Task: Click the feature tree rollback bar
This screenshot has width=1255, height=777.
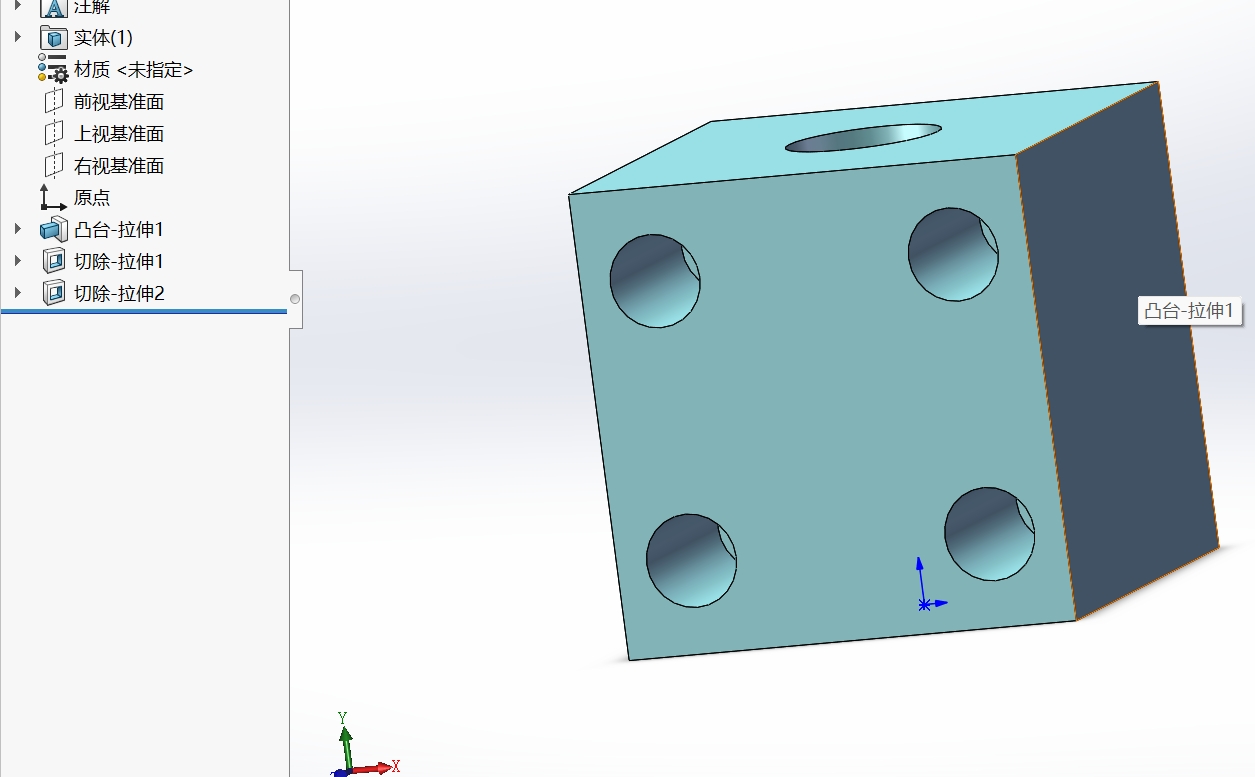Action: (x=144, y=311)
